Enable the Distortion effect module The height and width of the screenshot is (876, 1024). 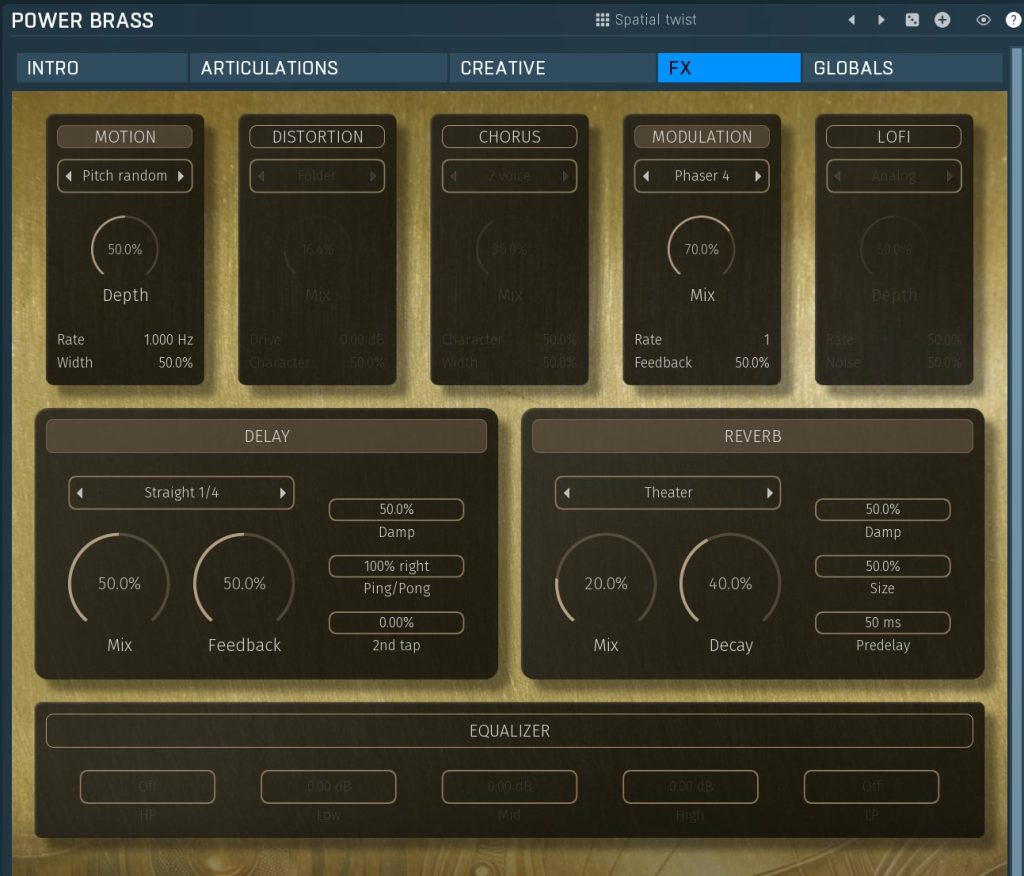(317, 137)
